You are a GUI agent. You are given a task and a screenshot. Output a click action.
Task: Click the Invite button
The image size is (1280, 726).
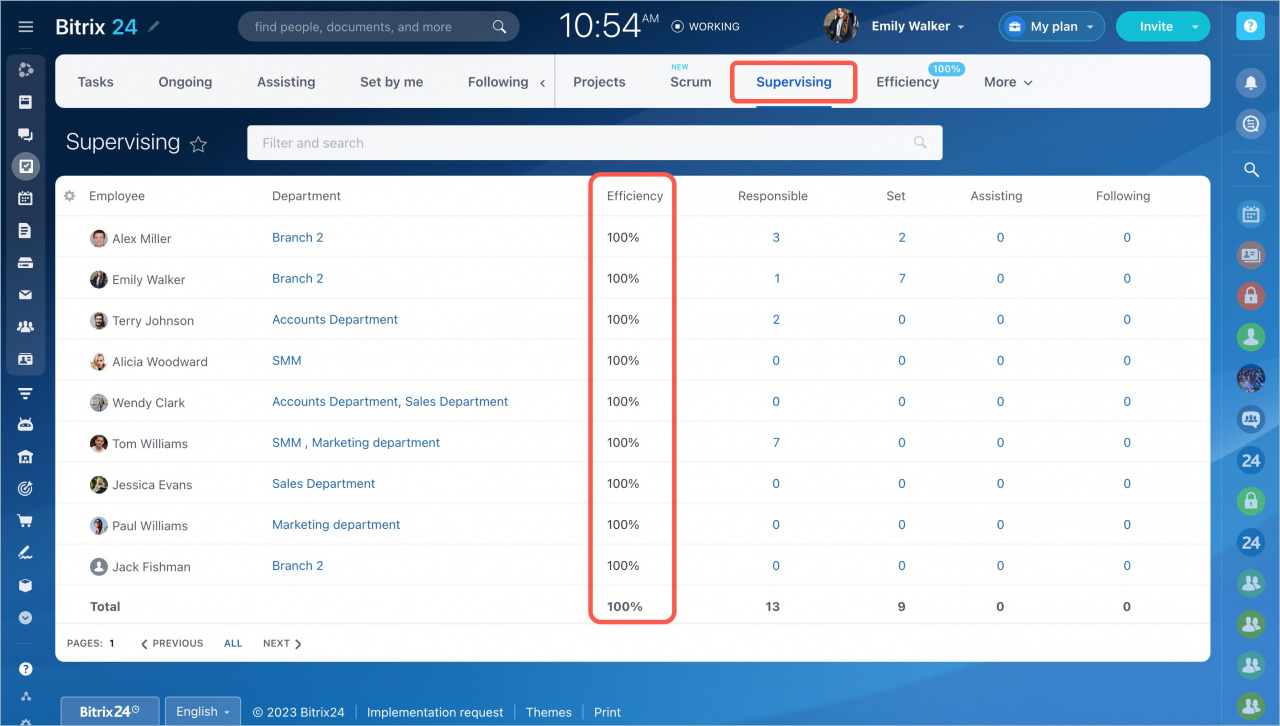click(x=1156, y=27)
